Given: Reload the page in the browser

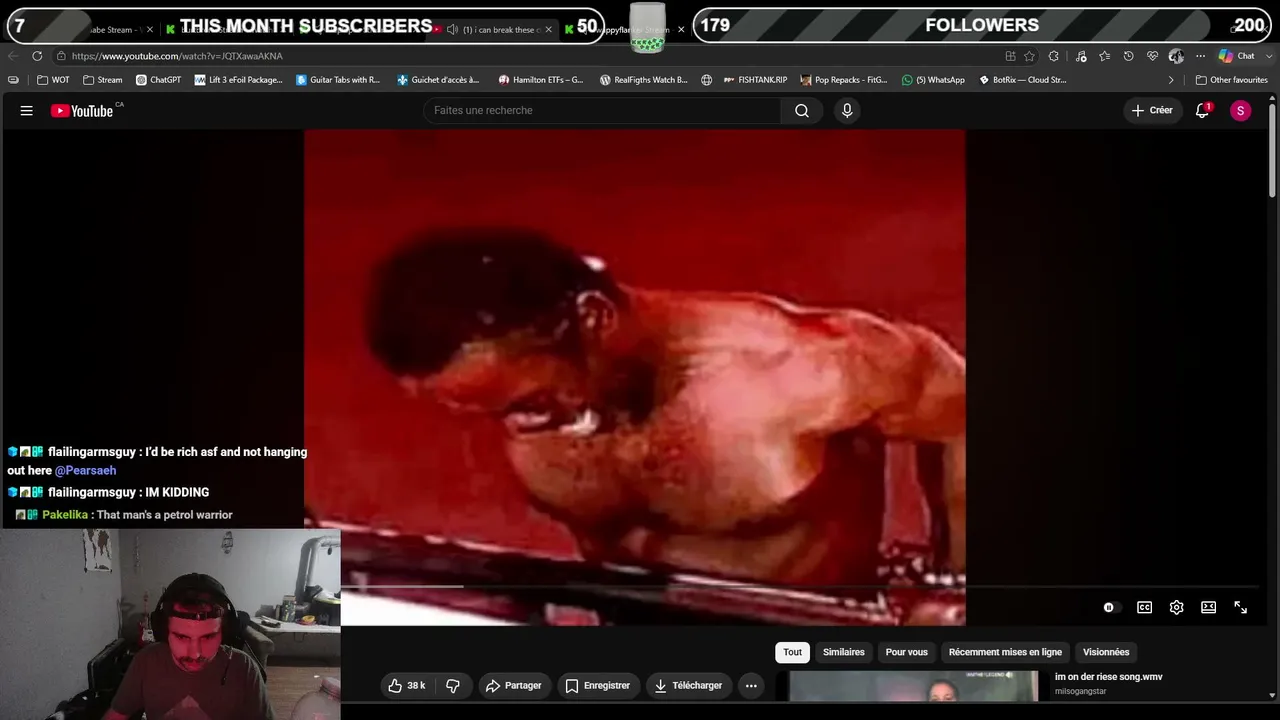Looking at the screenshot, I should pyautogui.click(x=37, y=56).
